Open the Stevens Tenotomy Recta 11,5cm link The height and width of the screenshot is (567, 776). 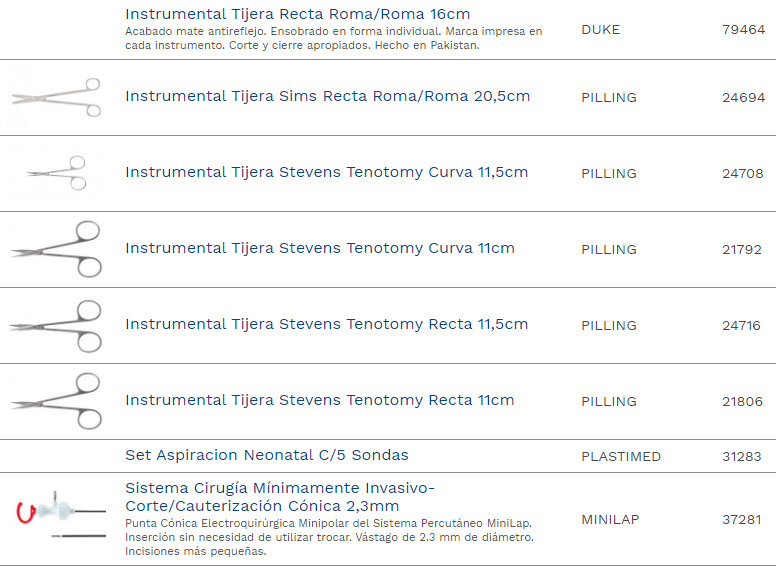tap(326, 325)
